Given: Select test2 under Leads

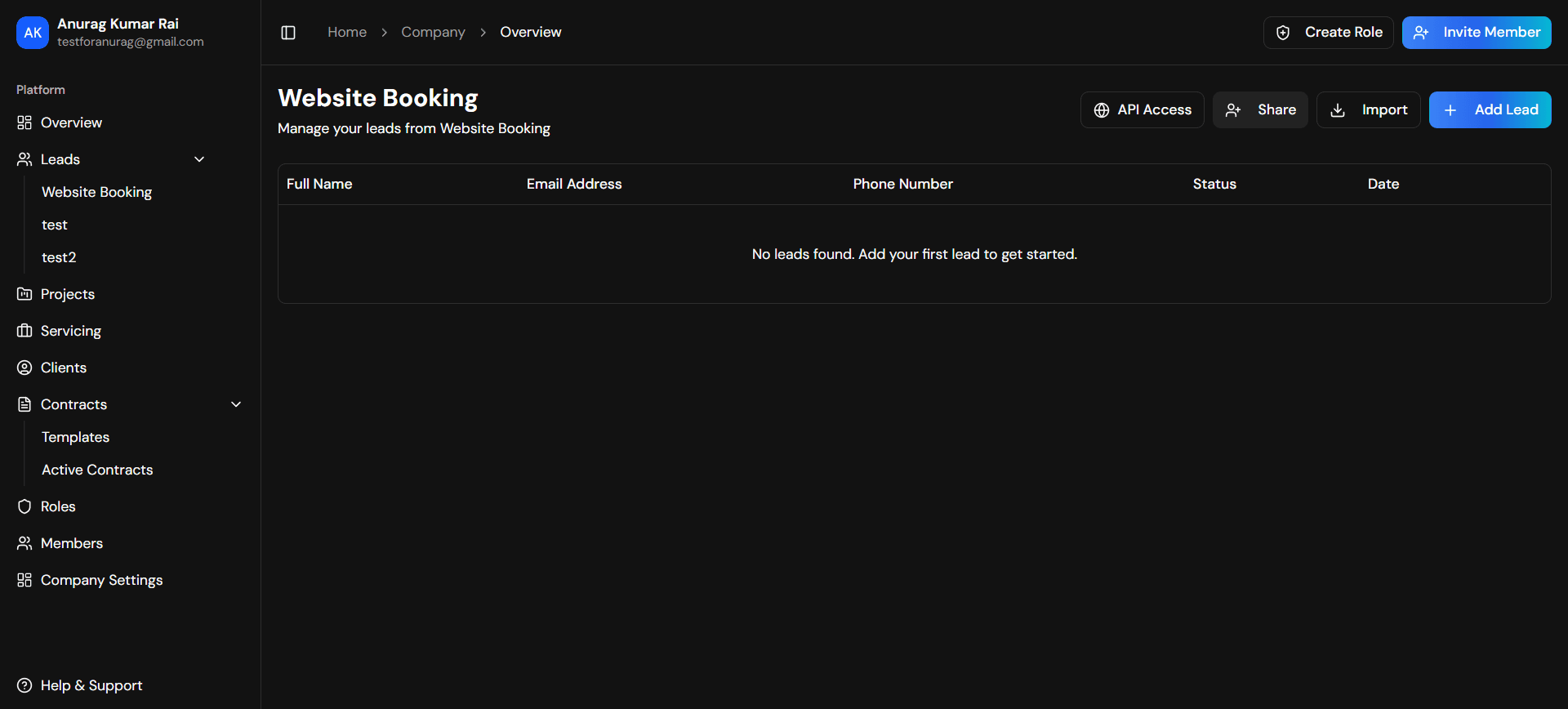Looking at the screenshot, I should coord(59,257).
